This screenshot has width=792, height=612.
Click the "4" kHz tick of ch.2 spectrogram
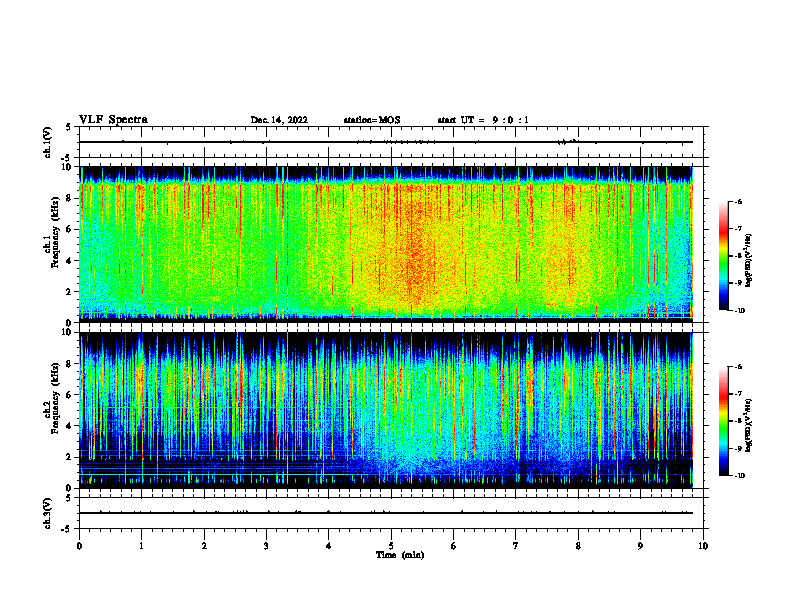[x=69, y=426]
